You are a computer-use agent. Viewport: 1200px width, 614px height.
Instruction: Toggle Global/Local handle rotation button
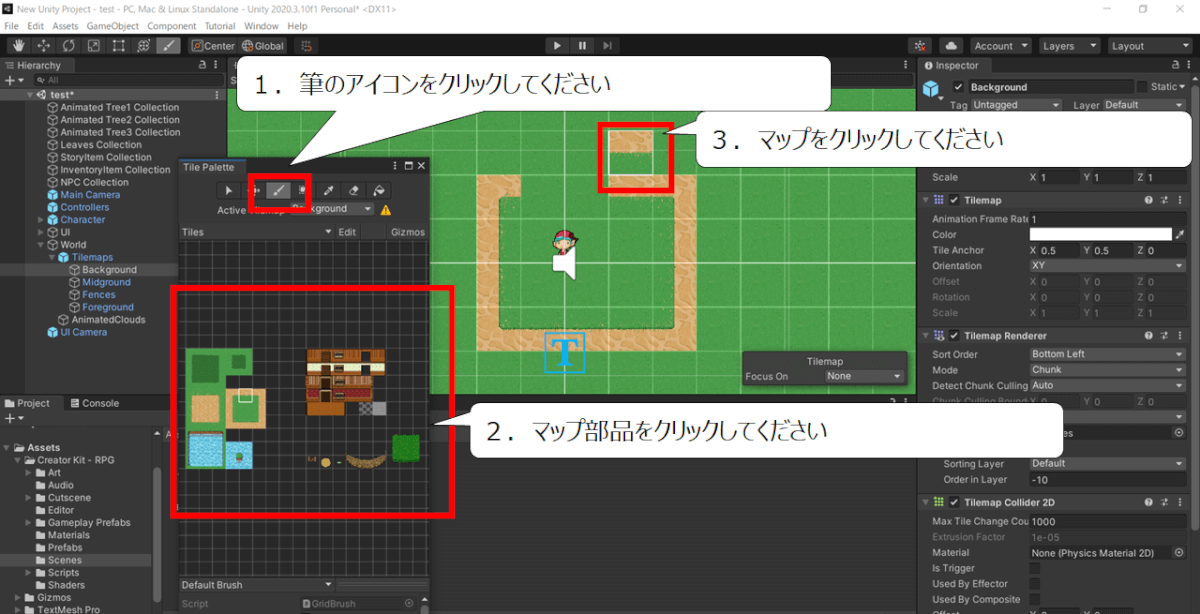pyautogui.click(x=263, y=45)
